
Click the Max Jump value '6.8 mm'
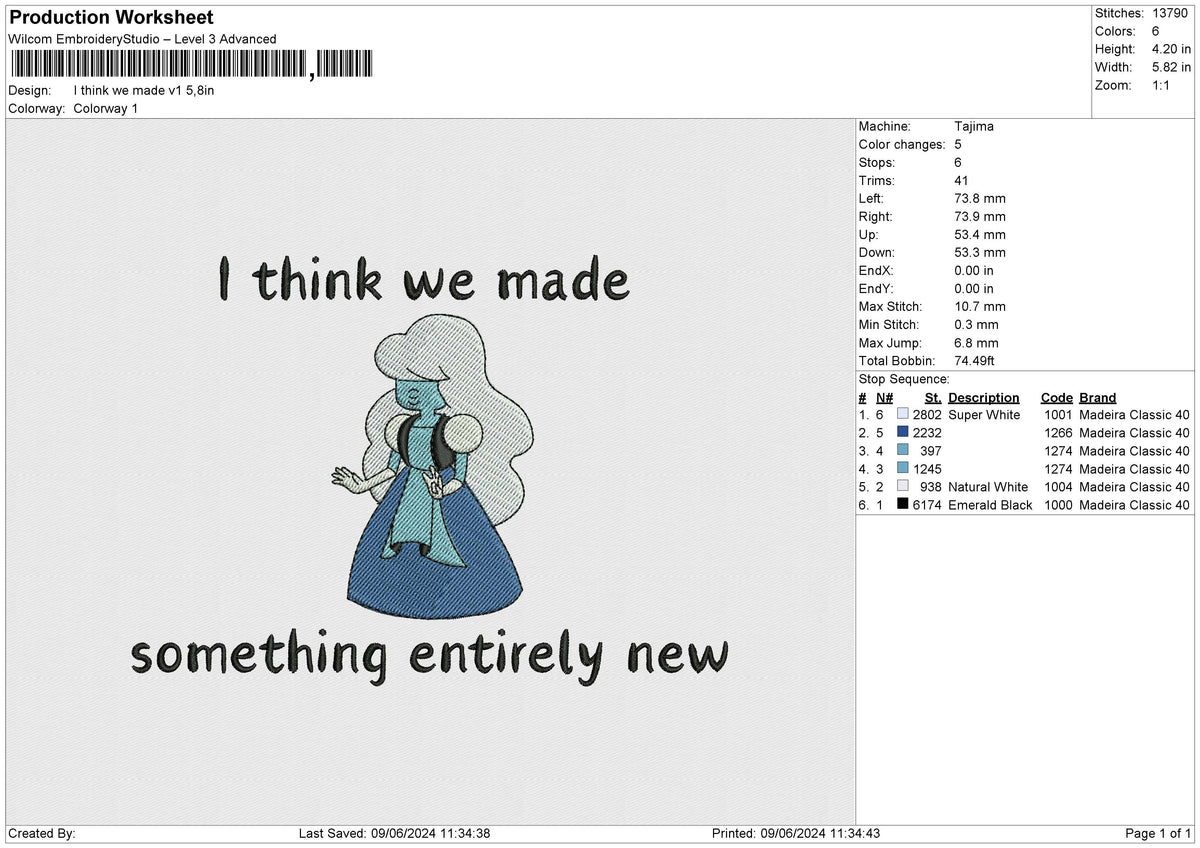pos(976,342)
